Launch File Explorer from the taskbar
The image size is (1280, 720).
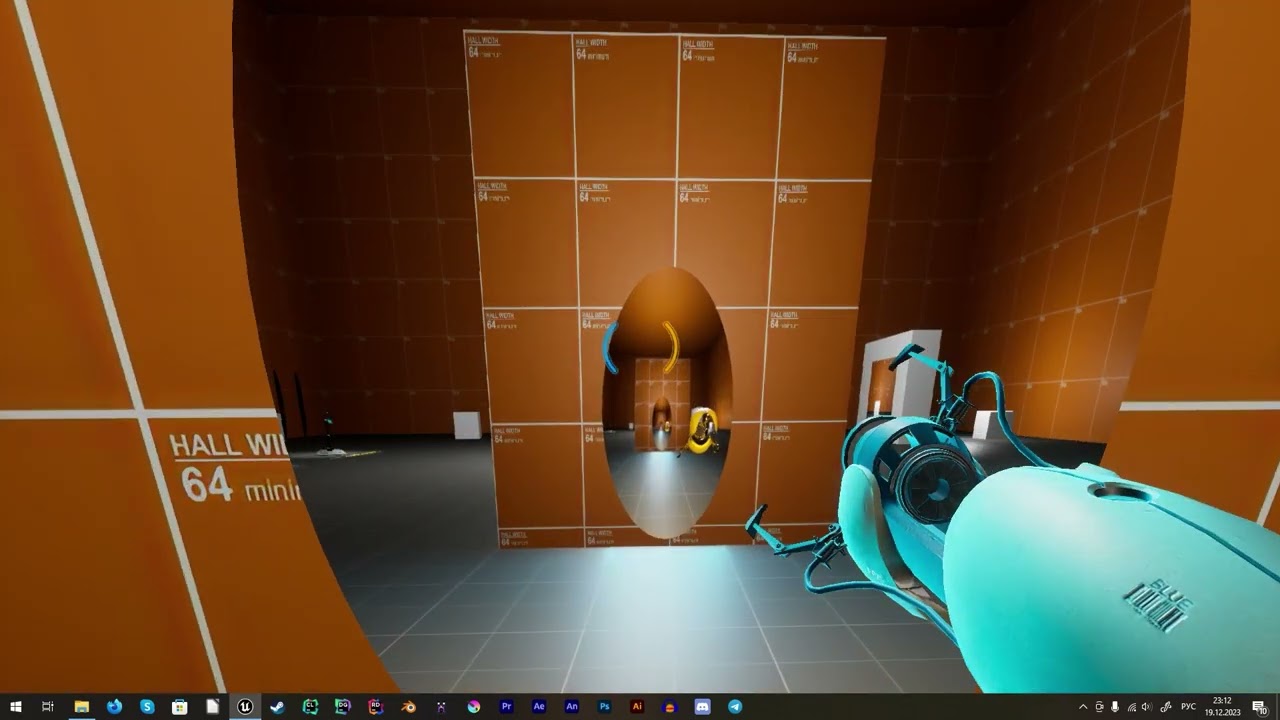[81, 706]
